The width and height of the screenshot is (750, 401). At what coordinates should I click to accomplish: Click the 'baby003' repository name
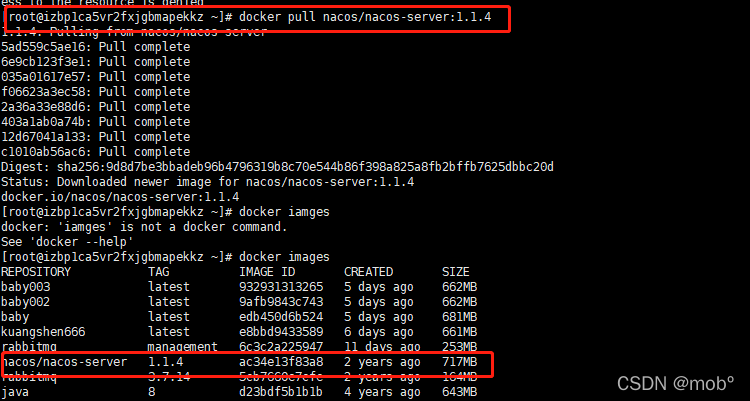[25, 287]
